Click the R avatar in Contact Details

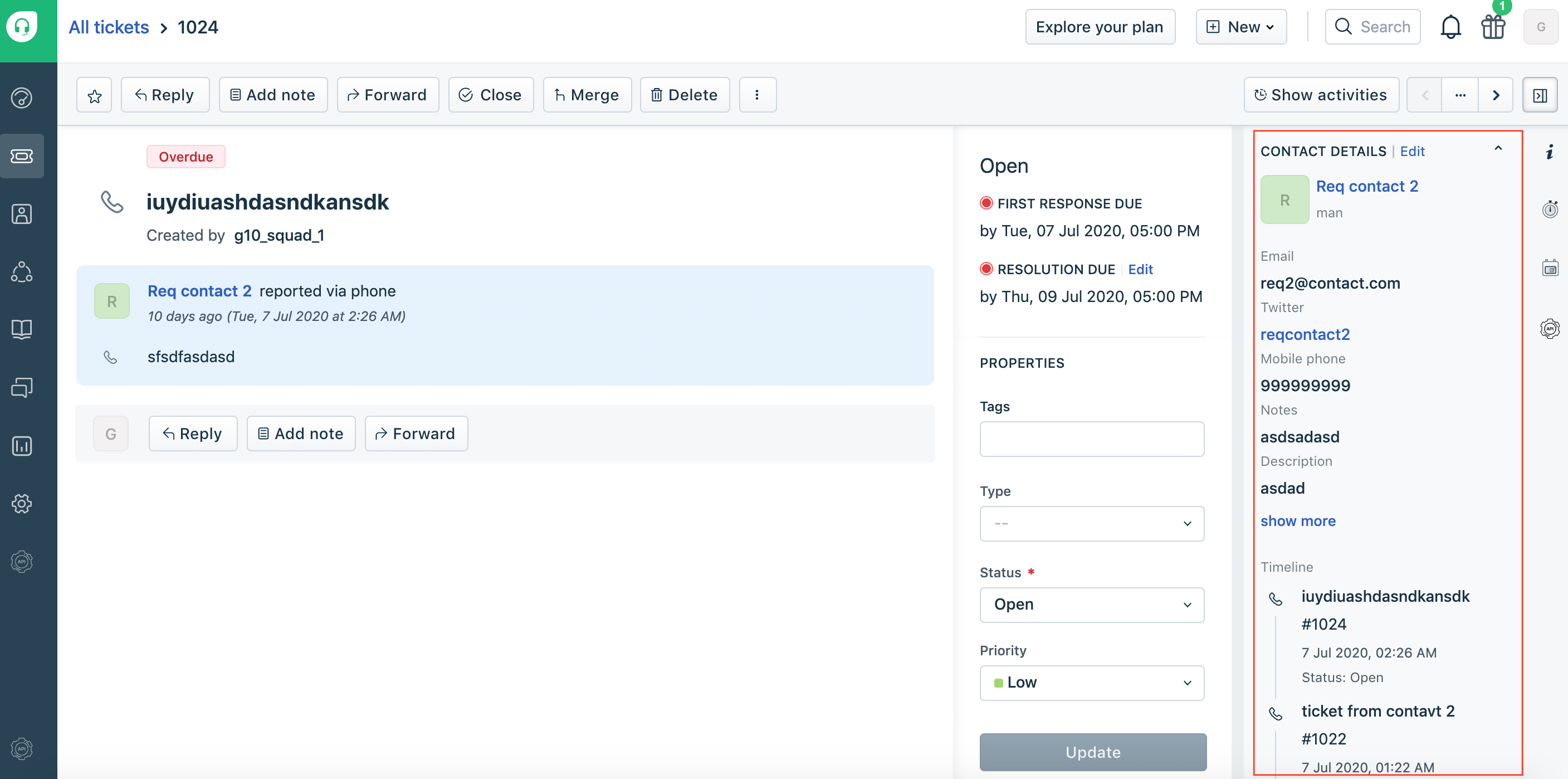tap(1284, 200)
